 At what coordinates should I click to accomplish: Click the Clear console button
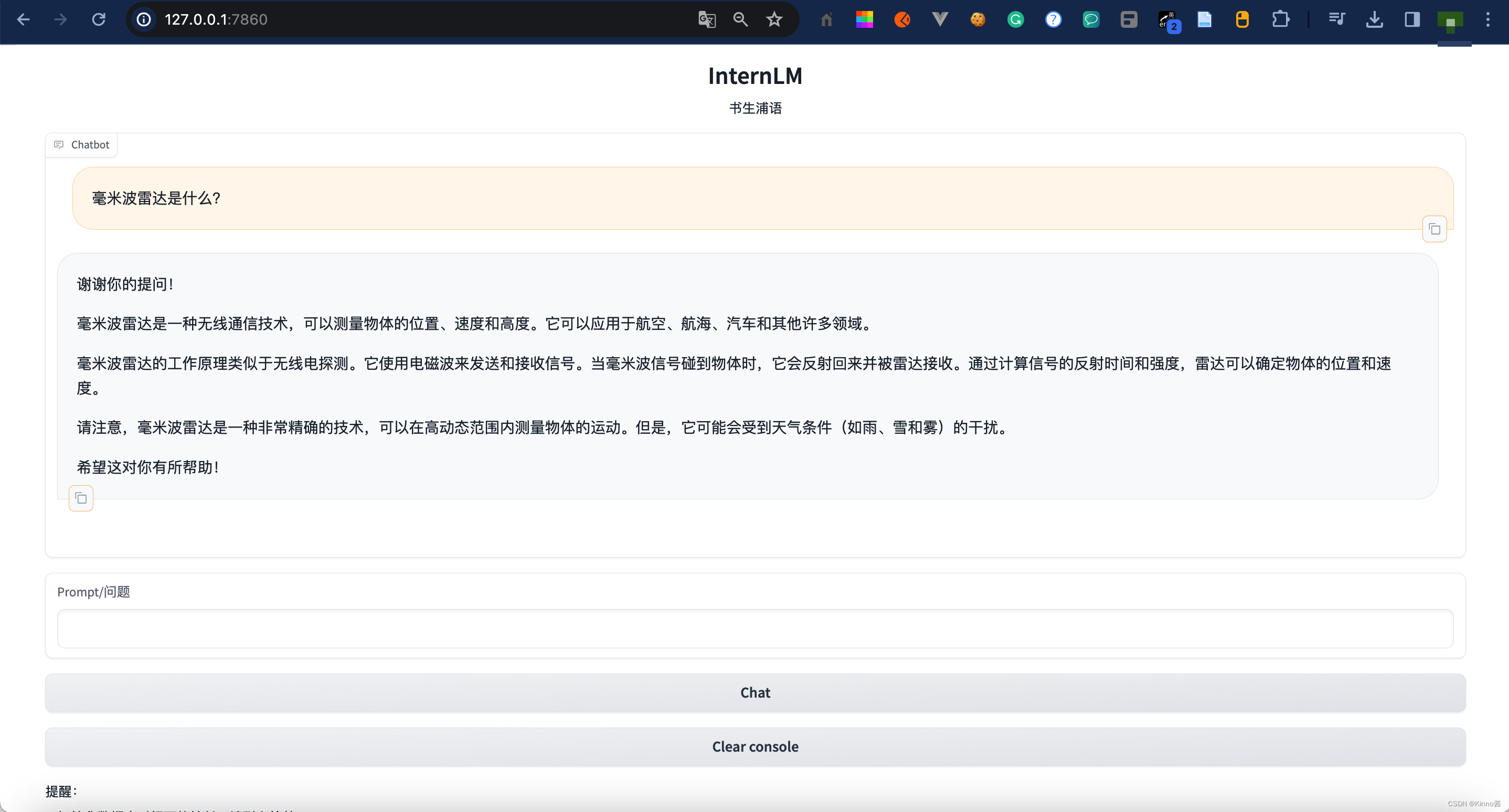755,746
